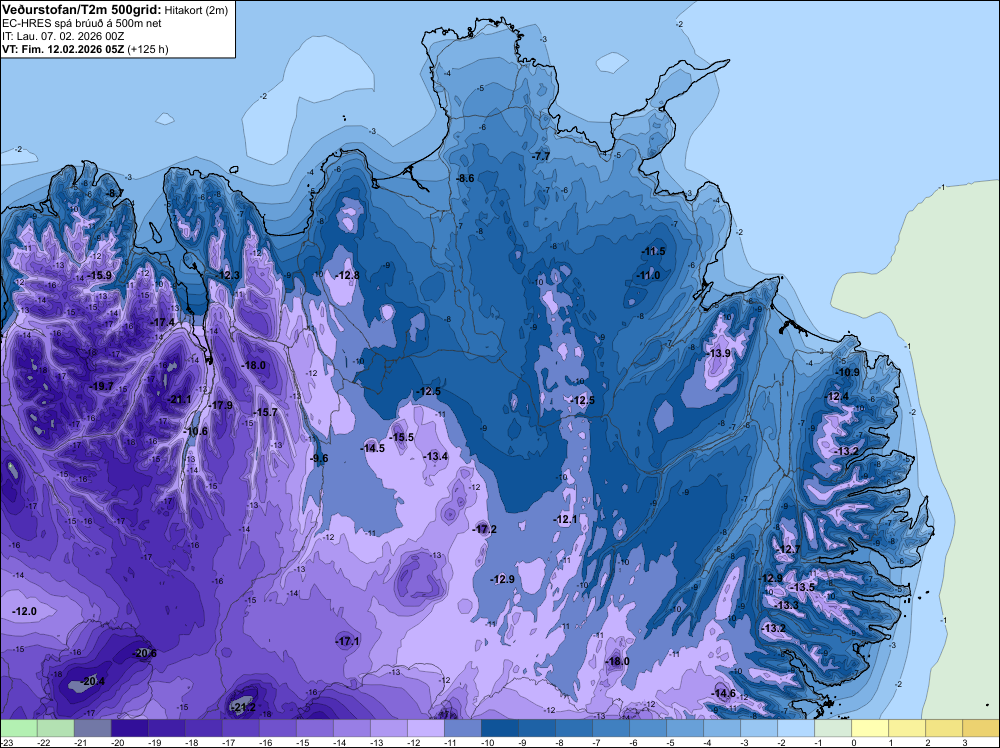This screenshot has height=748, width=1000.
Task: Click the -17.9 temperature value
Action: (220, 406)
